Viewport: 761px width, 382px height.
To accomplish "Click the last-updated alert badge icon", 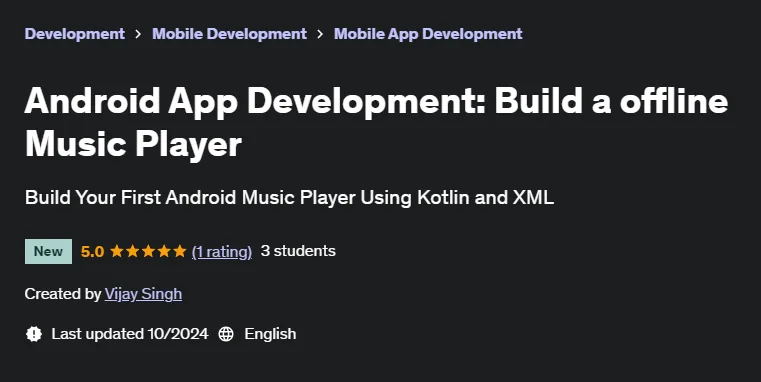I will click(34, 334).
